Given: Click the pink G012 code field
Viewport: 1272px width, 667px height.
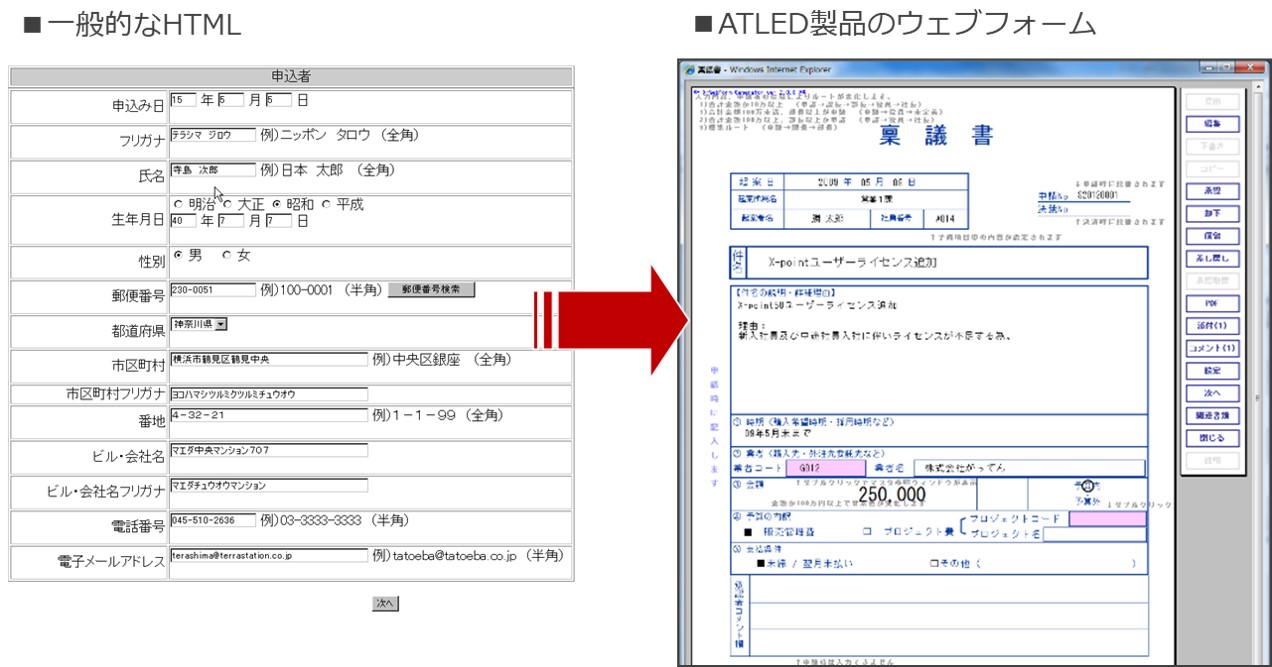Looking at the screenshot, I should (x=825, y=468).
